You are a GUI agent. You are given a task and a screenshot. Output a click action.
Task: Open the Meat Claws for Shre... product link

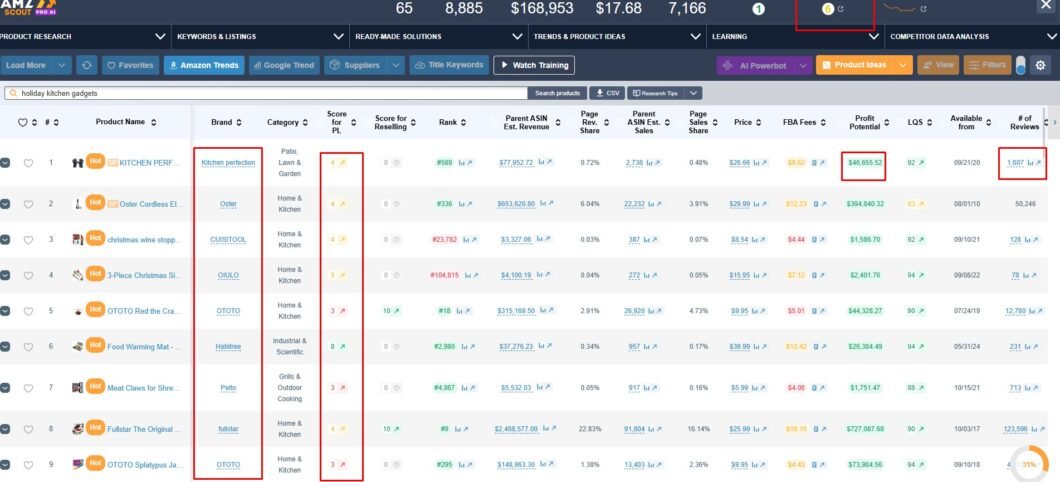[143, 388]
